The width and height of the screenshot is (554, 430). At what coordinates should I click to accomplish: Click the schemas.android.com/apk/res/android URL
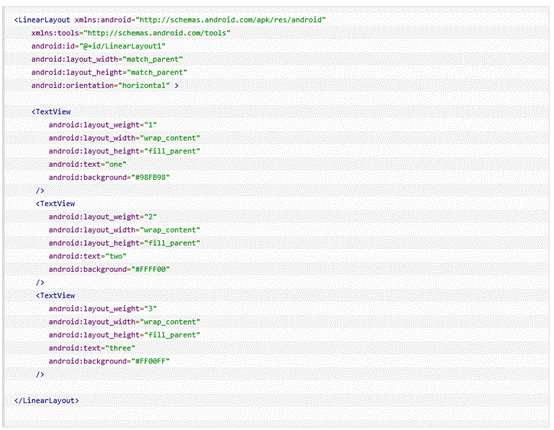click(x=231, y=20)
